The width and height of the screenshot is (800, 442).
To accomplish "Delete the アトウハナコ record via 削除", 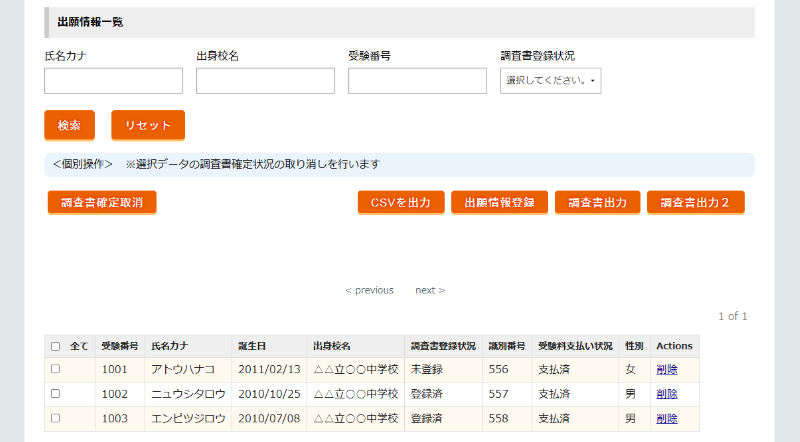I will pos(667,369).
